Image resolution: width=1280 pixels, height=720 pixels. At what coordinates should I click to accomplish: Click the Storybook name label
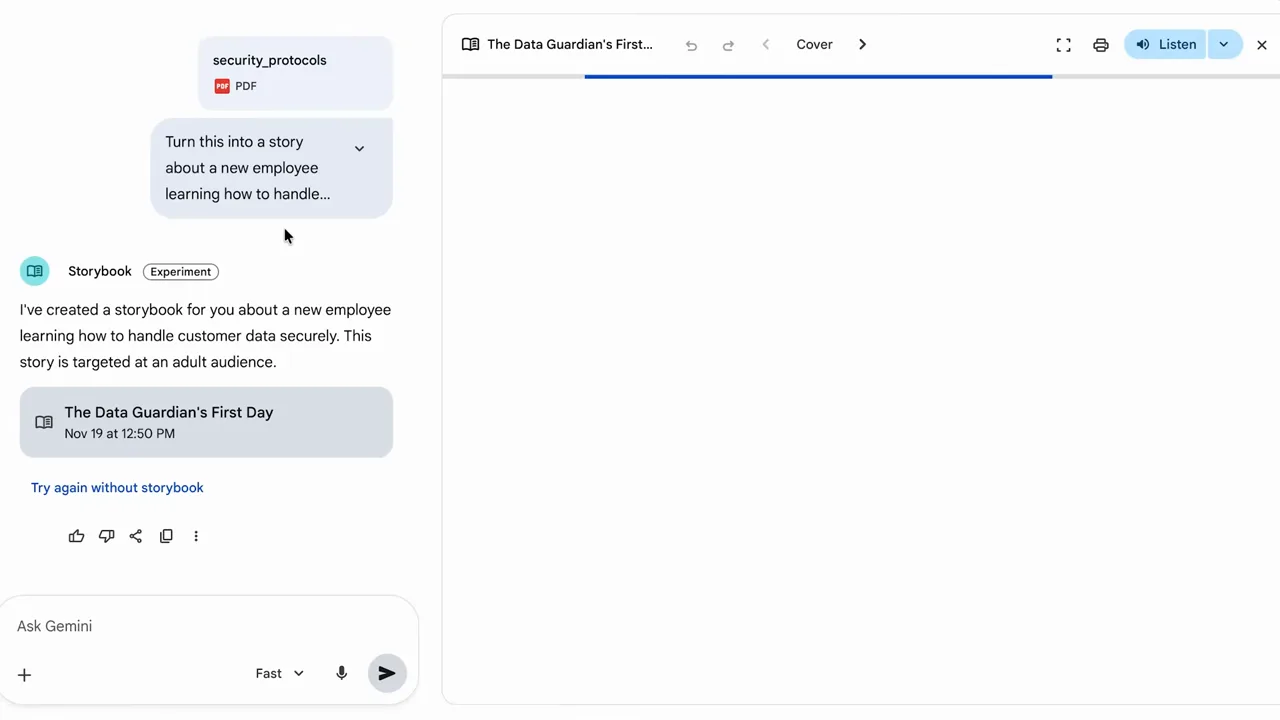[x=100, y=271]
